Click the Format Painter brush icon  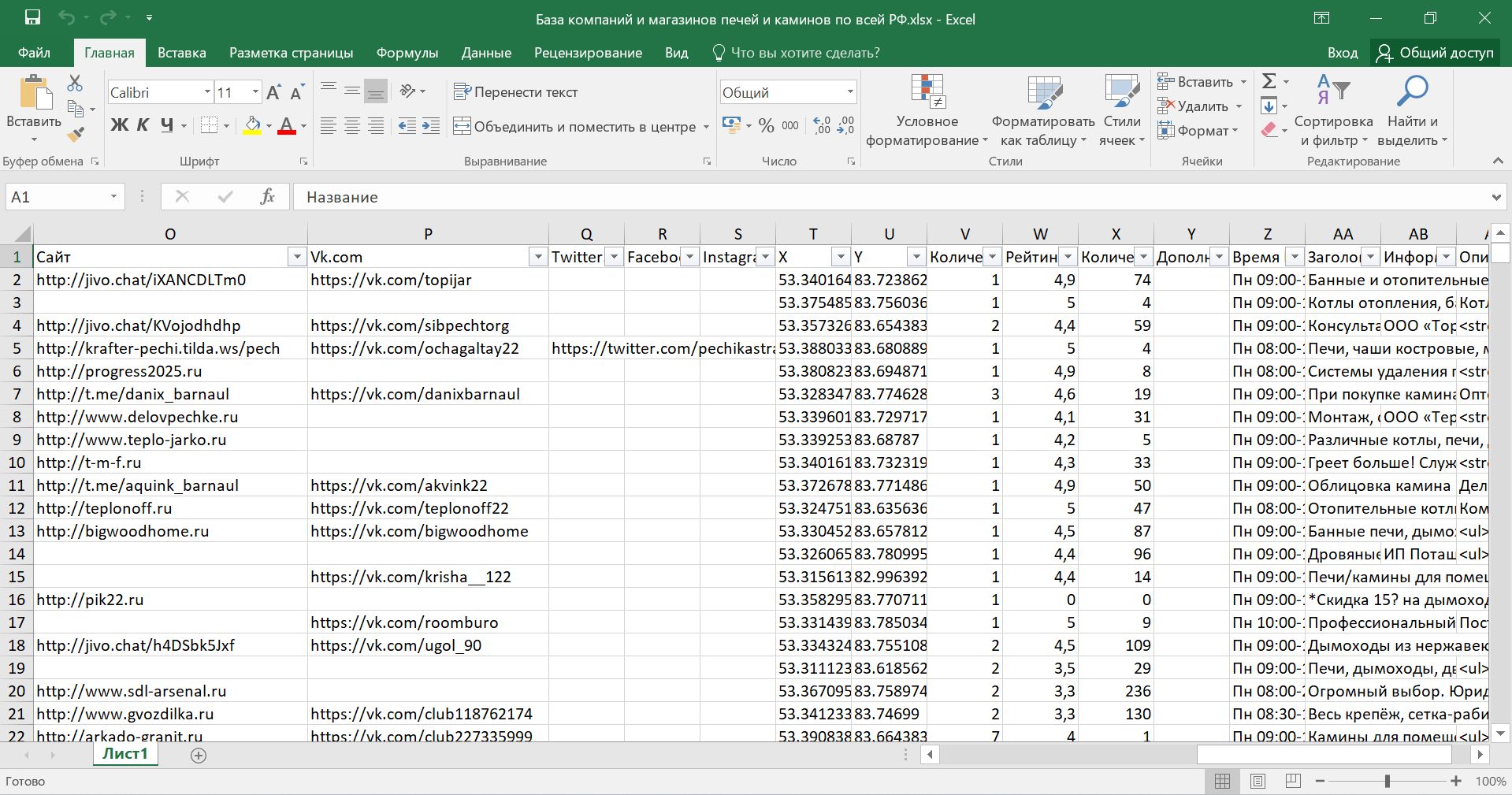(76, 136)
